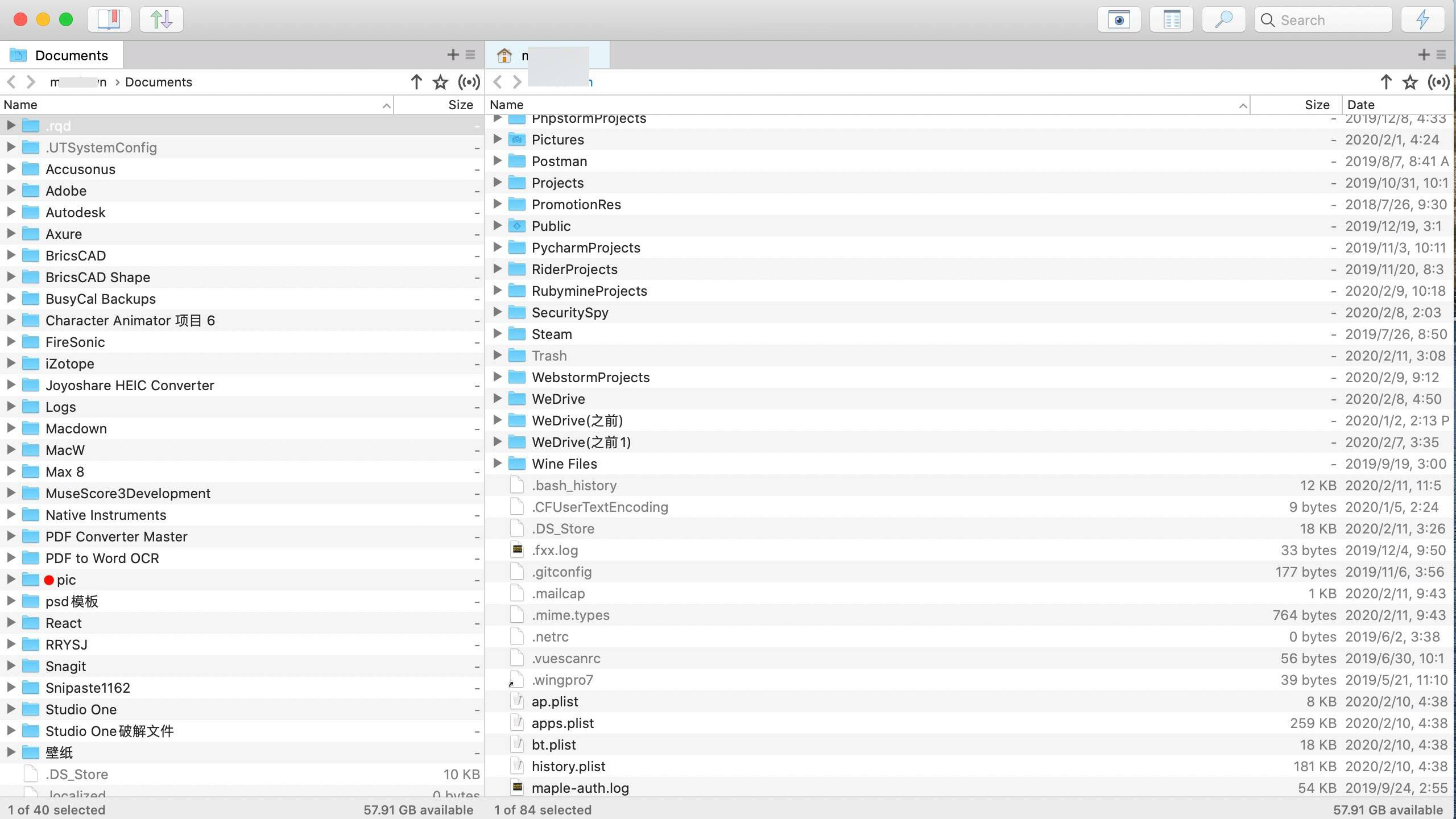The image size is (1456, 819).
Task: Select the .rqd folder row
Action: pyautogui.click(x=242, y=126)
